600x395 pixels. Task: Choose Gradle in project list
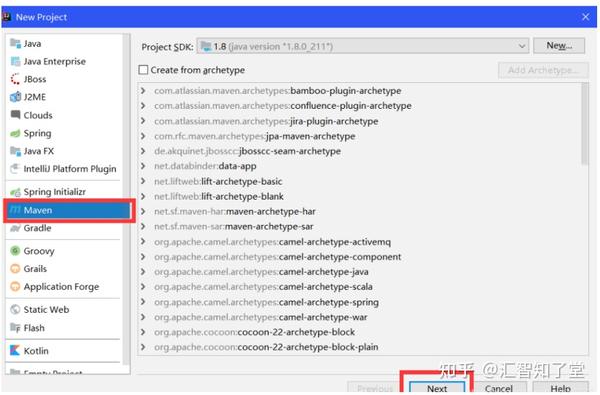[37, 228]
